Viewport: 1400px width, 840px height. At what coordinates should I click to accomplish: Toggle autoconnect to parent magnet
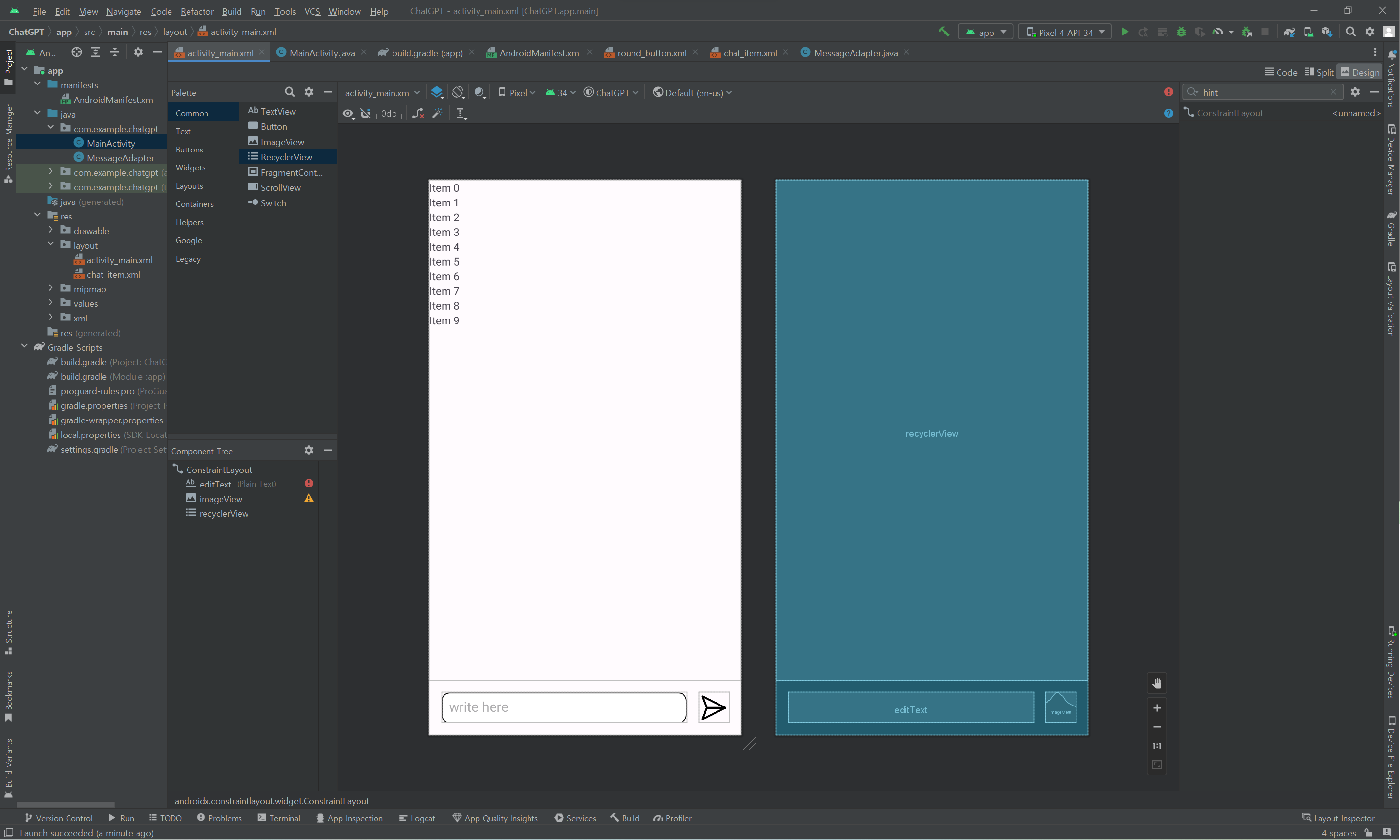pos(366,114)
